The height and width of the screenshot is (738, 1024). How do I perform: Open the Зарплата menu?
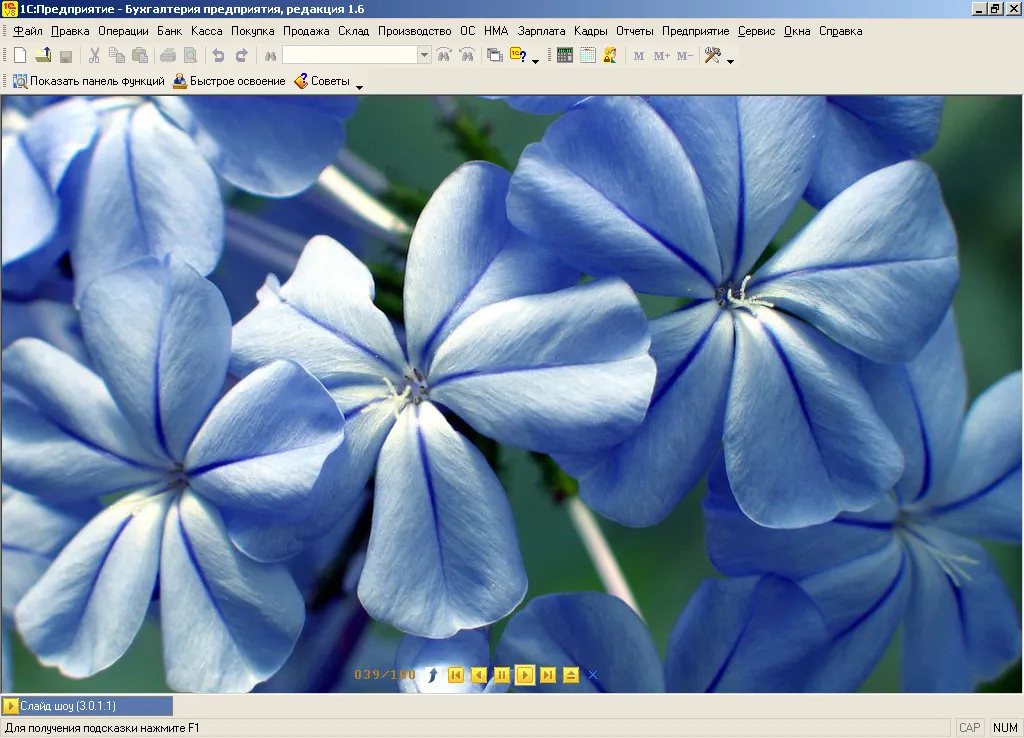pyautogui.click(x=541, y=31)
